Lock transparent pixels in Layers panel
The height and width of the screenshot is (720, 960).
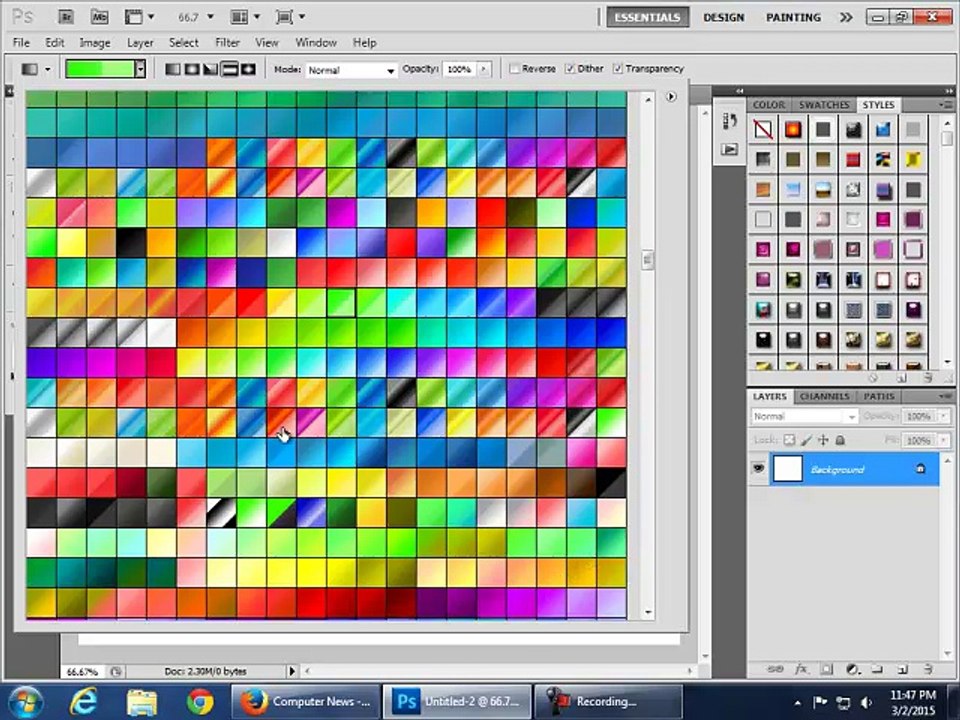(790, 440)
